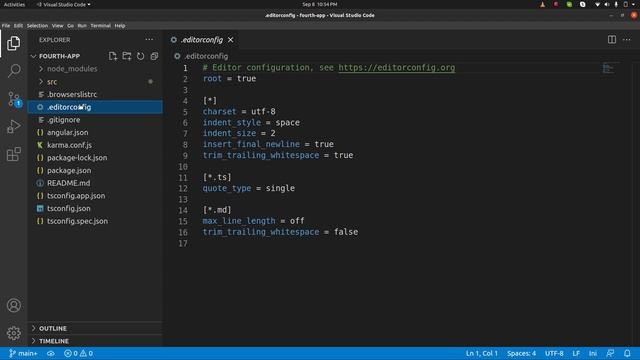Click the main+ git branch indicator
The height and width of the screenshot is (360, 640).
pyautogui.click(x=23, y=353)
